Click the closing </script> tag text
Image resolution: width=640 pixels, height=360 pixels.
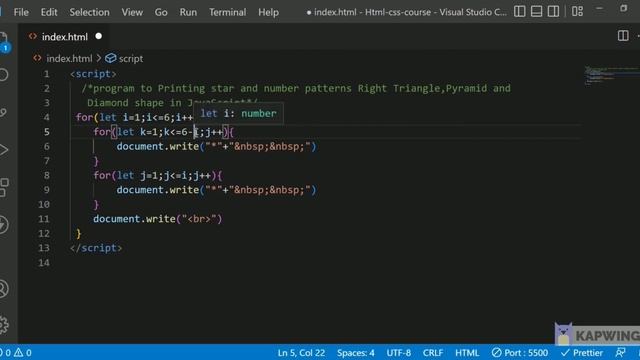[96, 248]
